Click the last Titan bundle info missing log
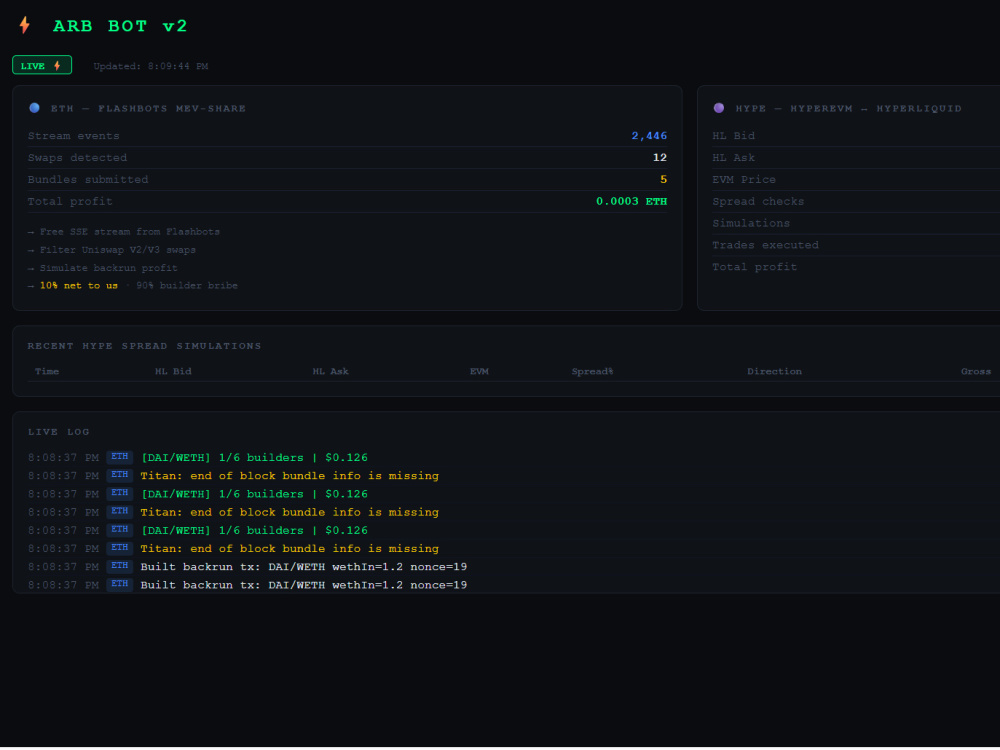The height and width of the screenshot is (750, 1000). 290,549
